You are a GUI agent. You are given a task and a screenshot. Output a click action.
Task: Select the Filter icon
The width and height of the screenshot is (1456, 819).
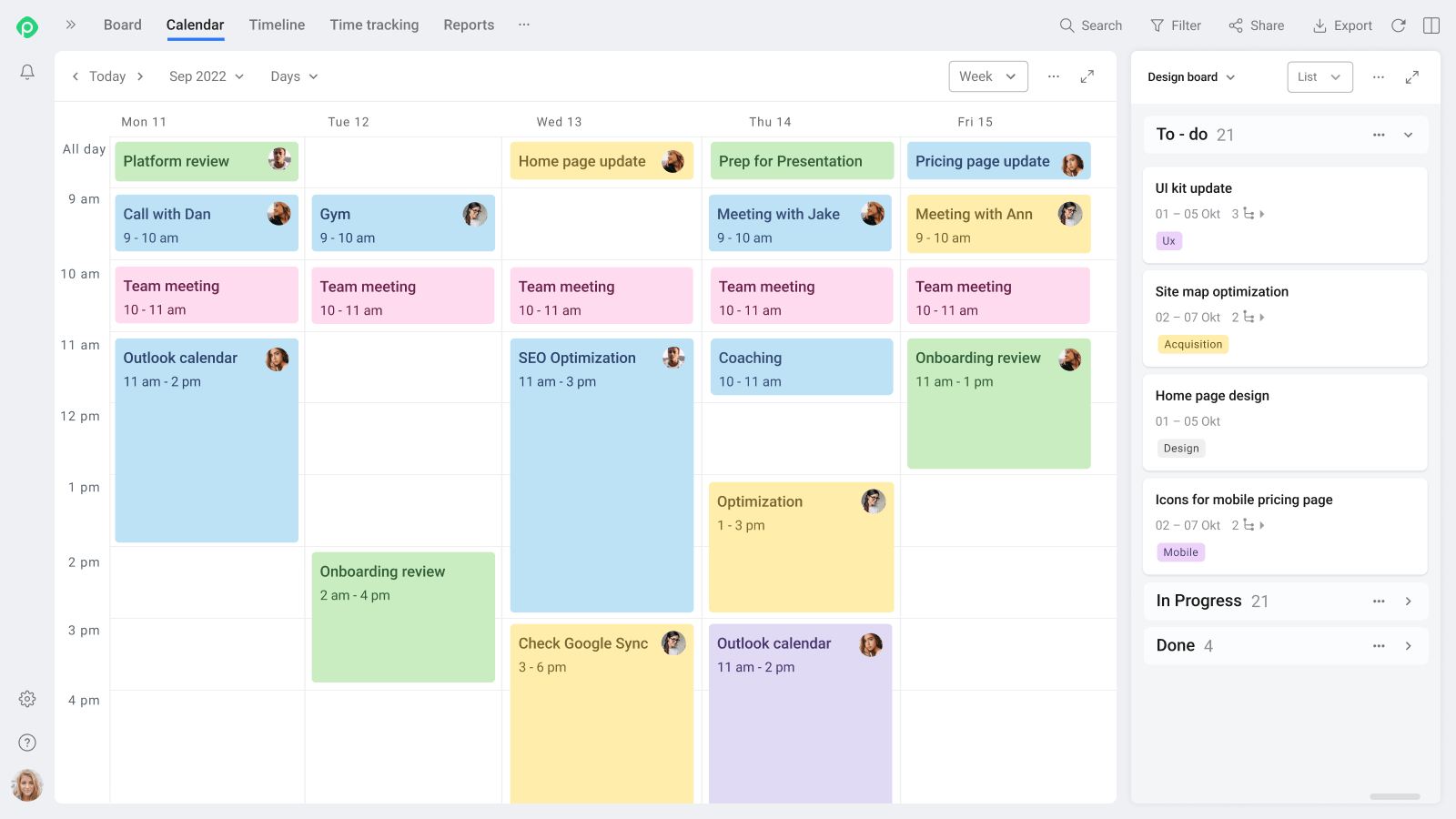tap(1175, 25)
